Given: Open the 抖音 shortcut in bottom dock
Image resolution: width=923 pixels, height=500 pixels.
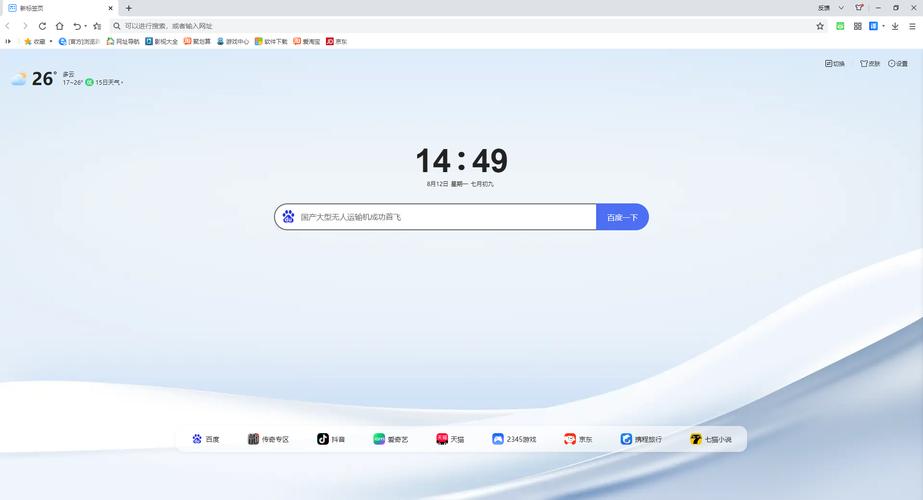Looking at the screenshot, I should point(331,439).
